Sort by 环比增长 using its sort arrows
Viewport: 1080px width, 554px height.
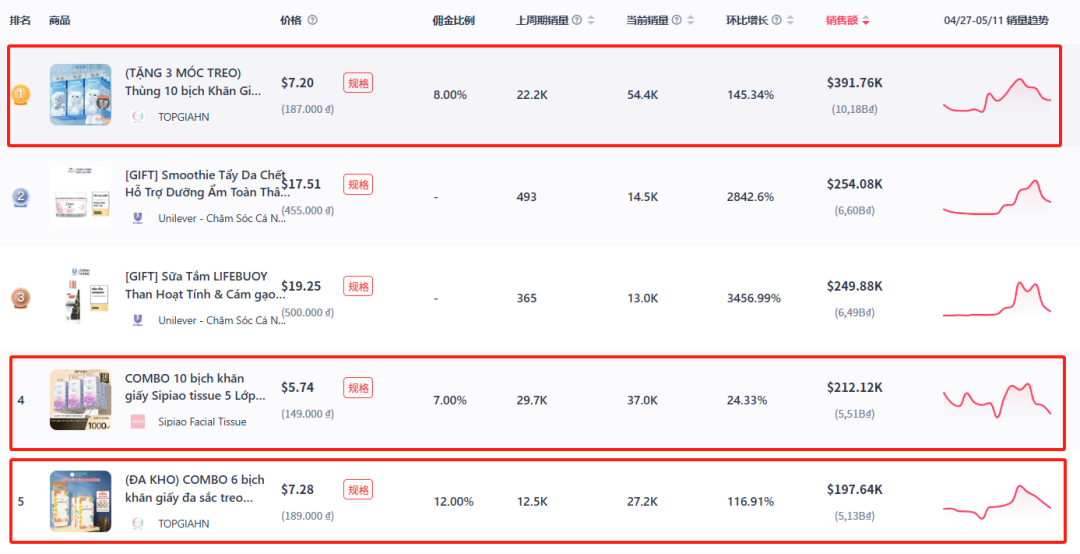(x=790, y=20)
